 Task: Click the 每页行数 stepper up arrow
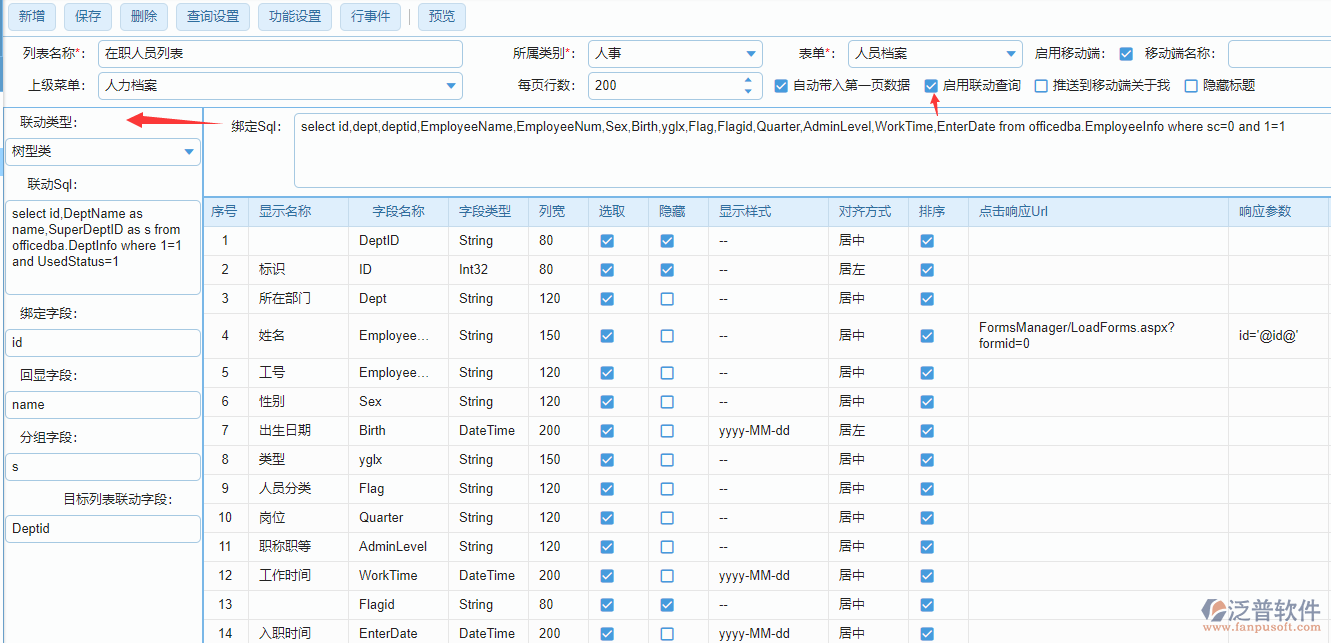click(747, 80)
